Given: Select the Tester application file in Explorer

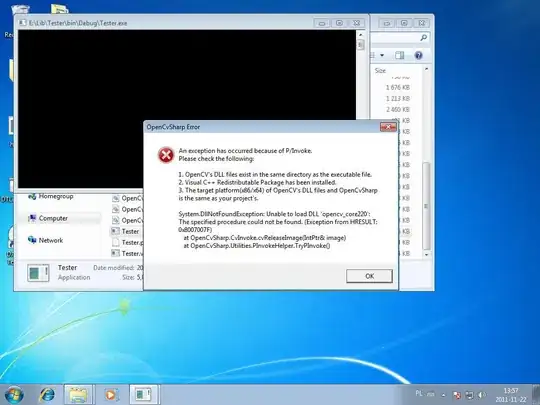Looking at the screenshot, I should (x=126, y=231).
